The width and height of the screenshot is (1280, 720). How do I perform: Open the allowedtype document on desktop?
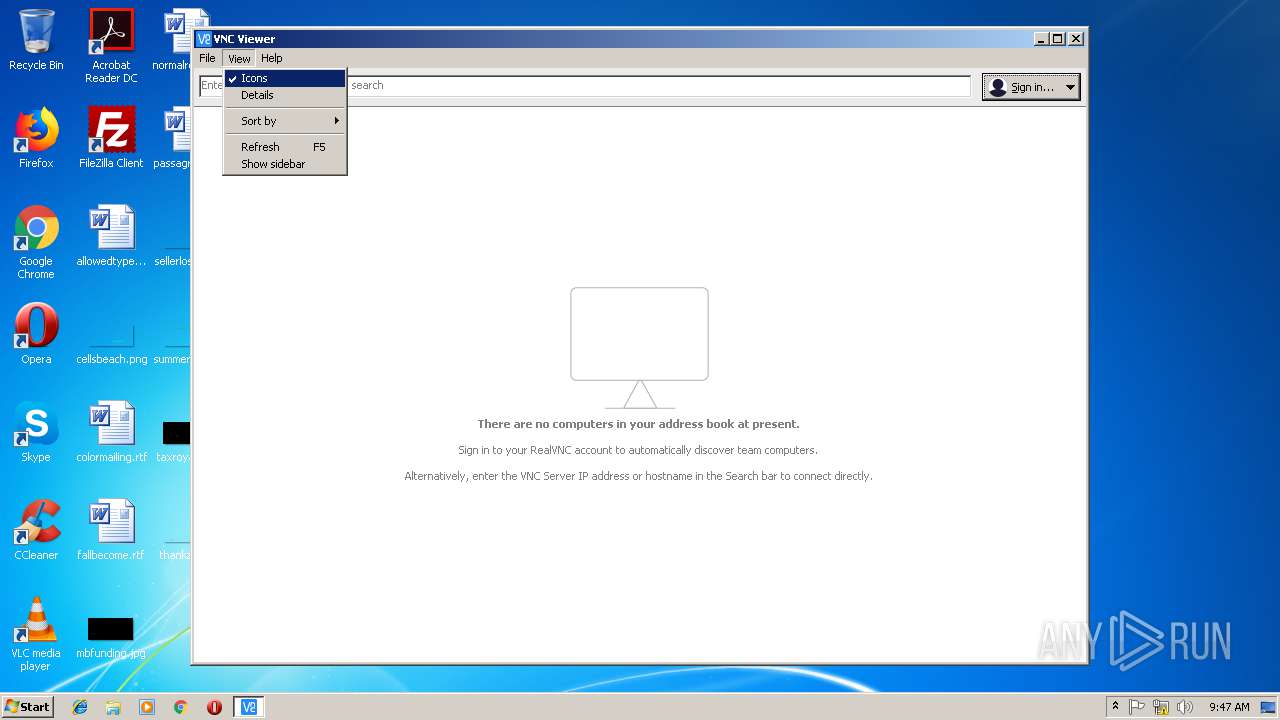click(x=111, y=236)
